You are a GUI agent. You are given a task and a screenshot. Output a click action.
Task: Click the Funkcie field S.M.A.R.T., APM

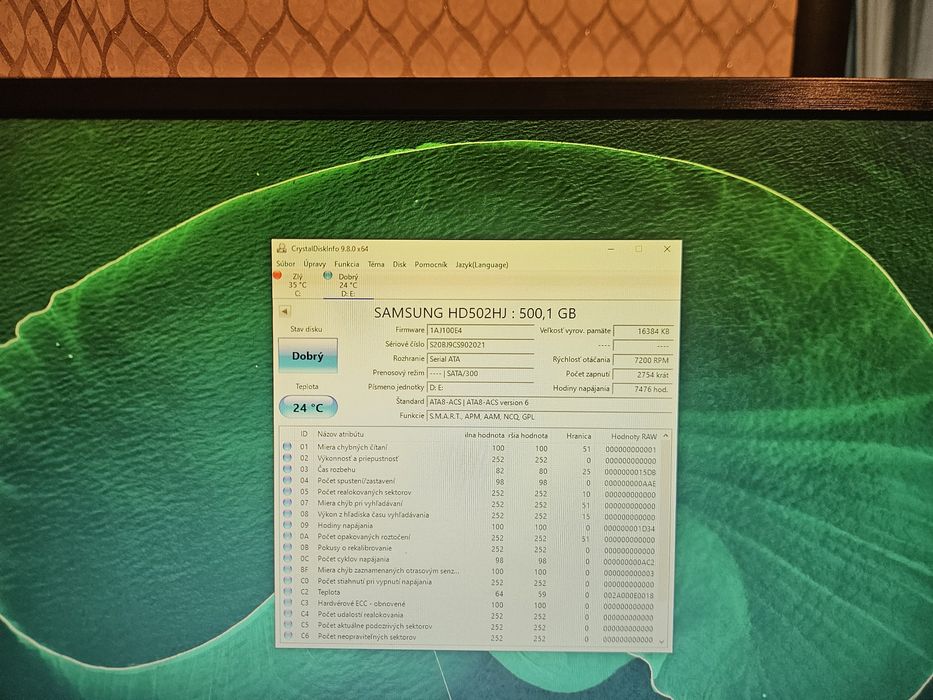point(550,417)
